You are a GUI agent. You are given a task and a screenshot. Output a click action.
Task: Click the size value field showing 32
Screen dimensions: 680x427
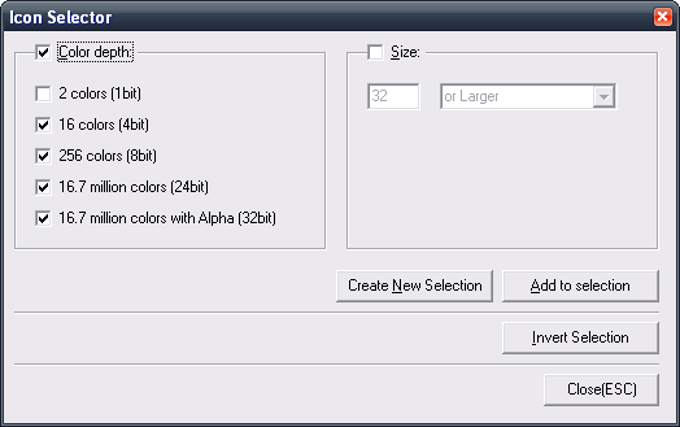pos(393,96)
